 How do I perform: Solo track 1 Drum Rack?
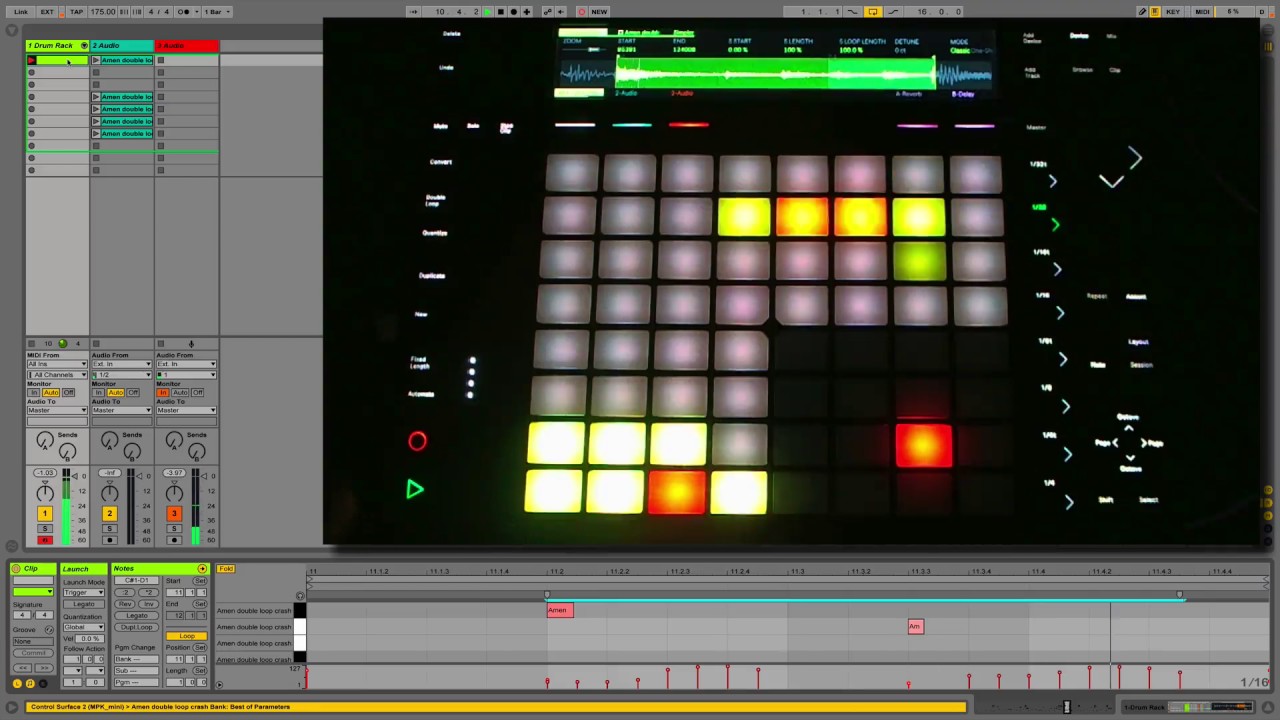(44, 528)
